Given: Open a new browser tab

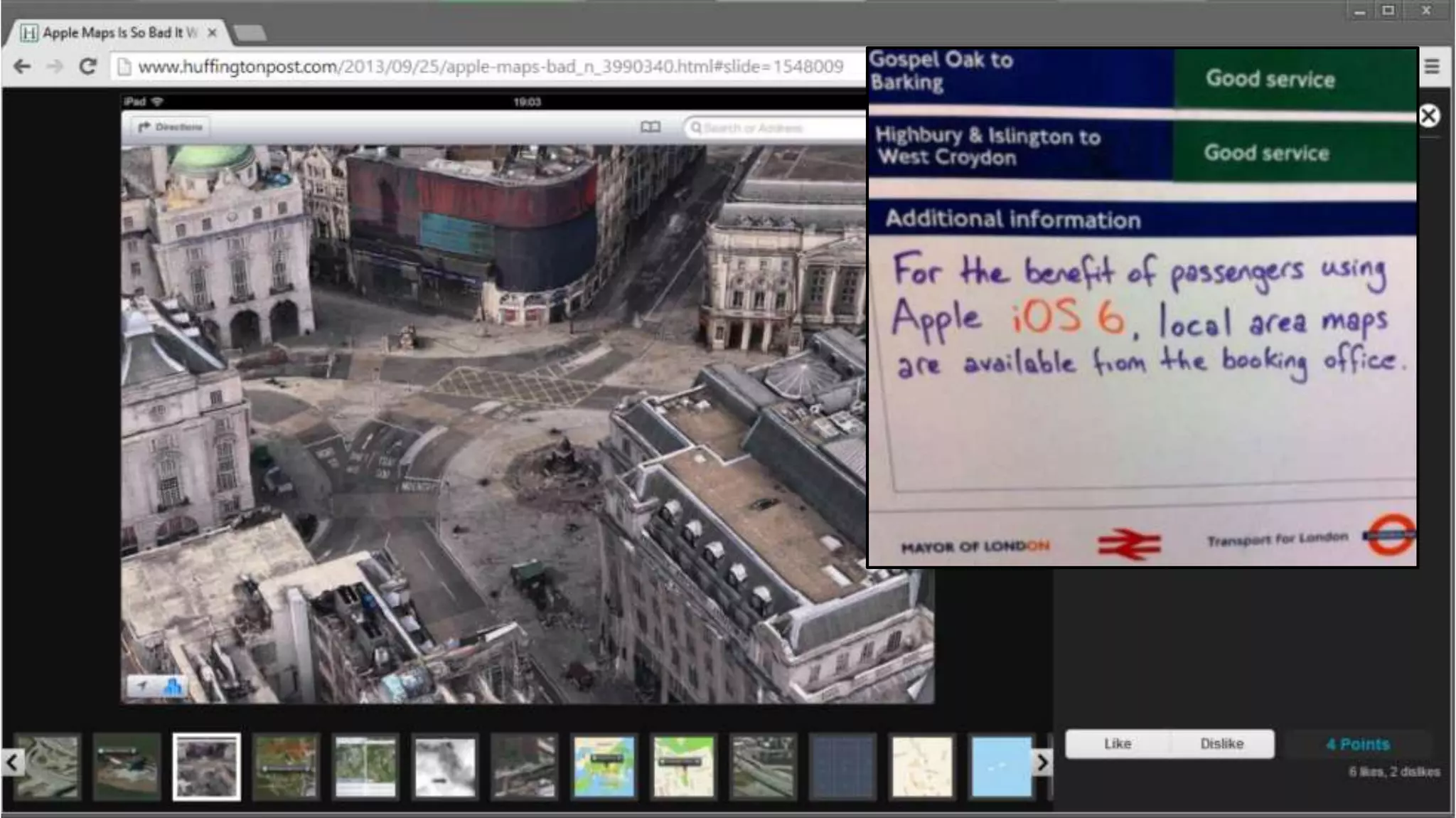Looking at the screenshot, I should (x=250, y=33).
